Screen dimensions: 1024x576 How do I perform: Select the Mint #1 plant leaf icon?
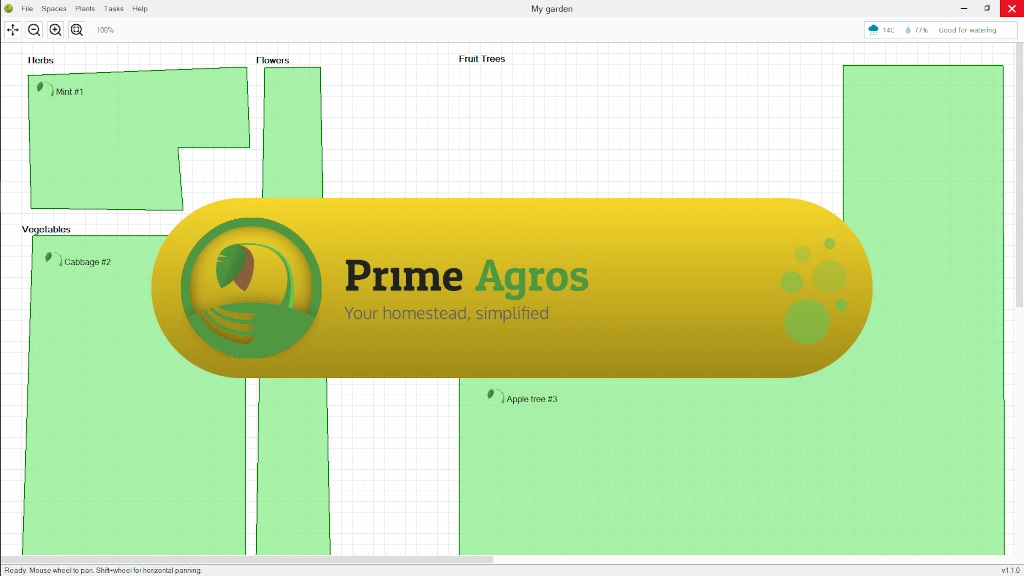click(43, 89)
